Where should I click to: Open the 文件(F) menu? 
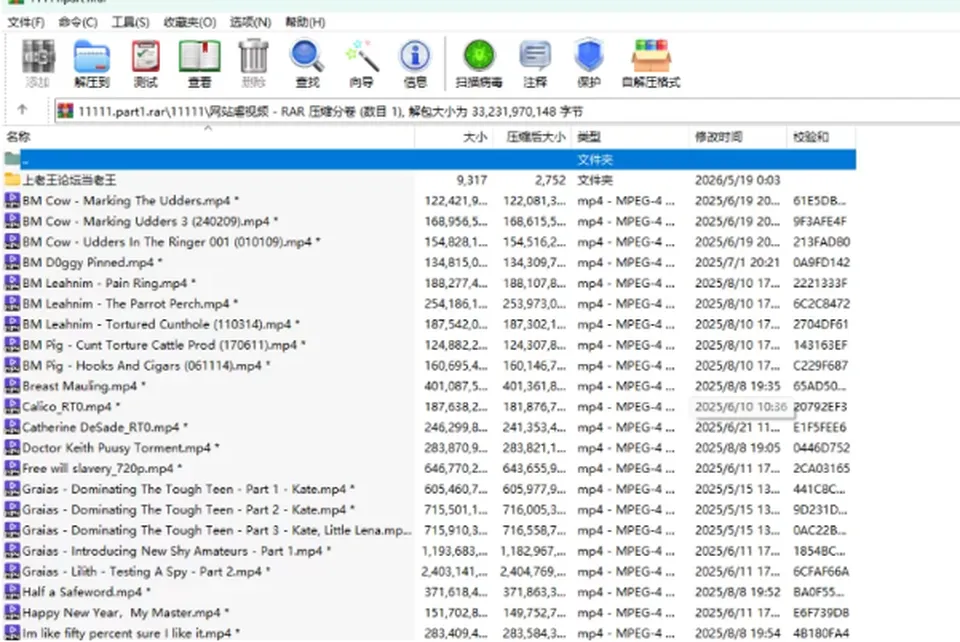pyautogui.click(x=26, y=22)
